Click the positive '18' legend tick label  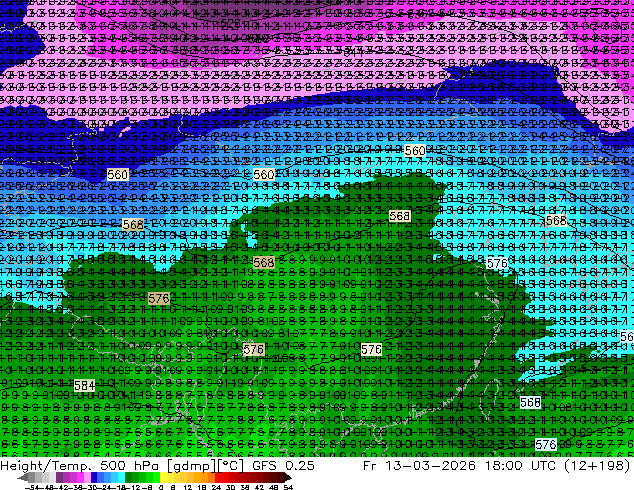(x=202, y=488)
